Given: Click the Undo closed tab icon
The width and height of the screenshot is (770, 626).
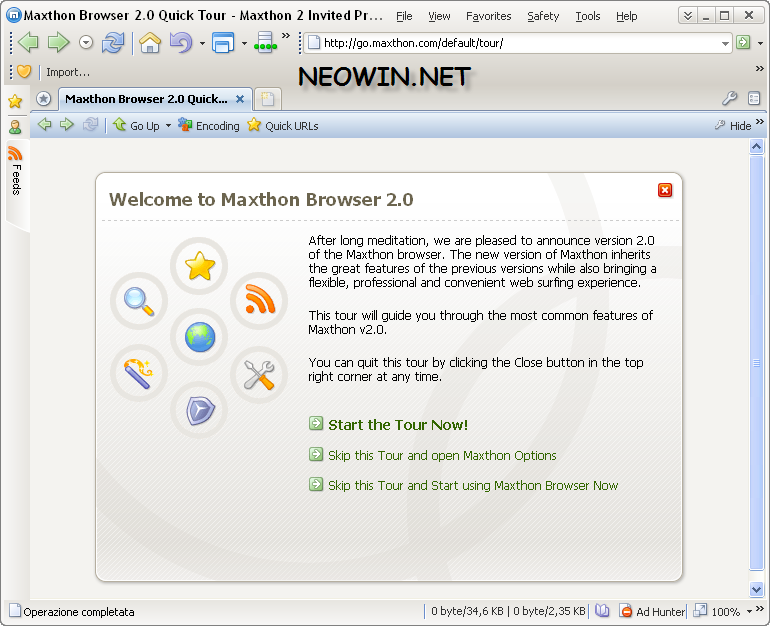Looking at the screenshot, I should (x=181, y=43).
